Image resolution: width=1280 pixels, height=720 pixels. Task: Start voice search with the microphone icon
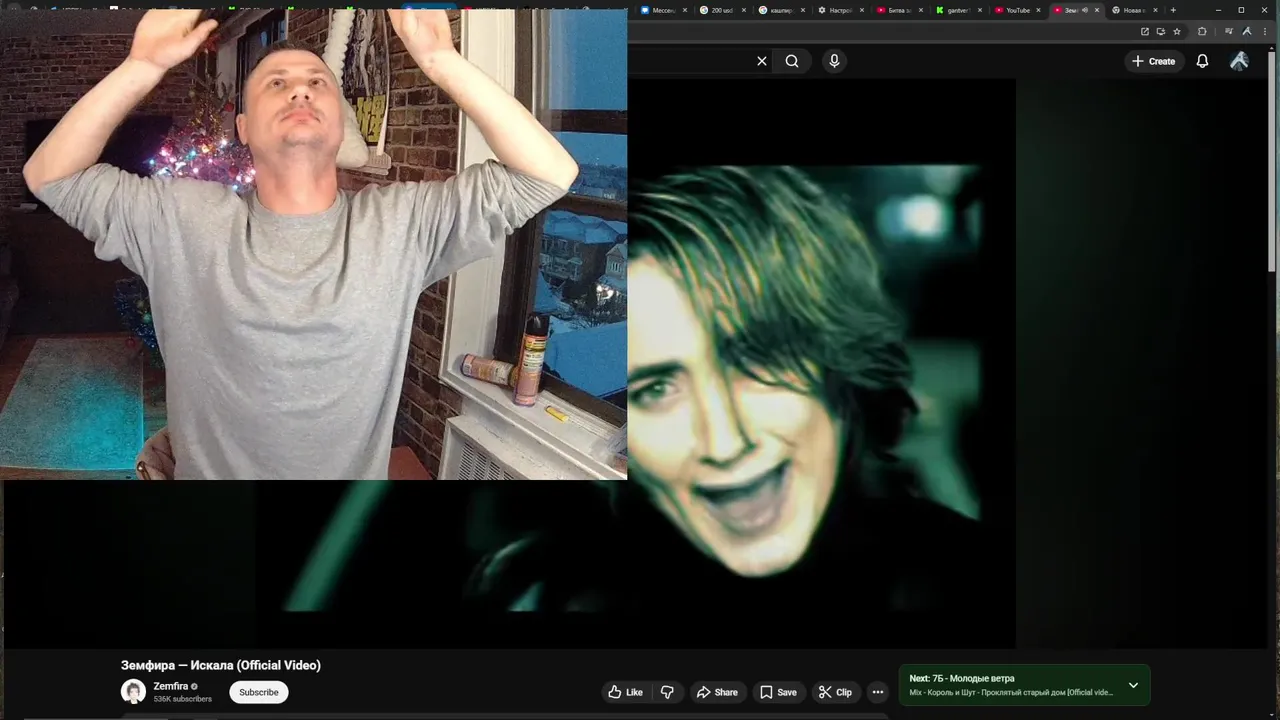pyautogui.click(x=834, y=61)
